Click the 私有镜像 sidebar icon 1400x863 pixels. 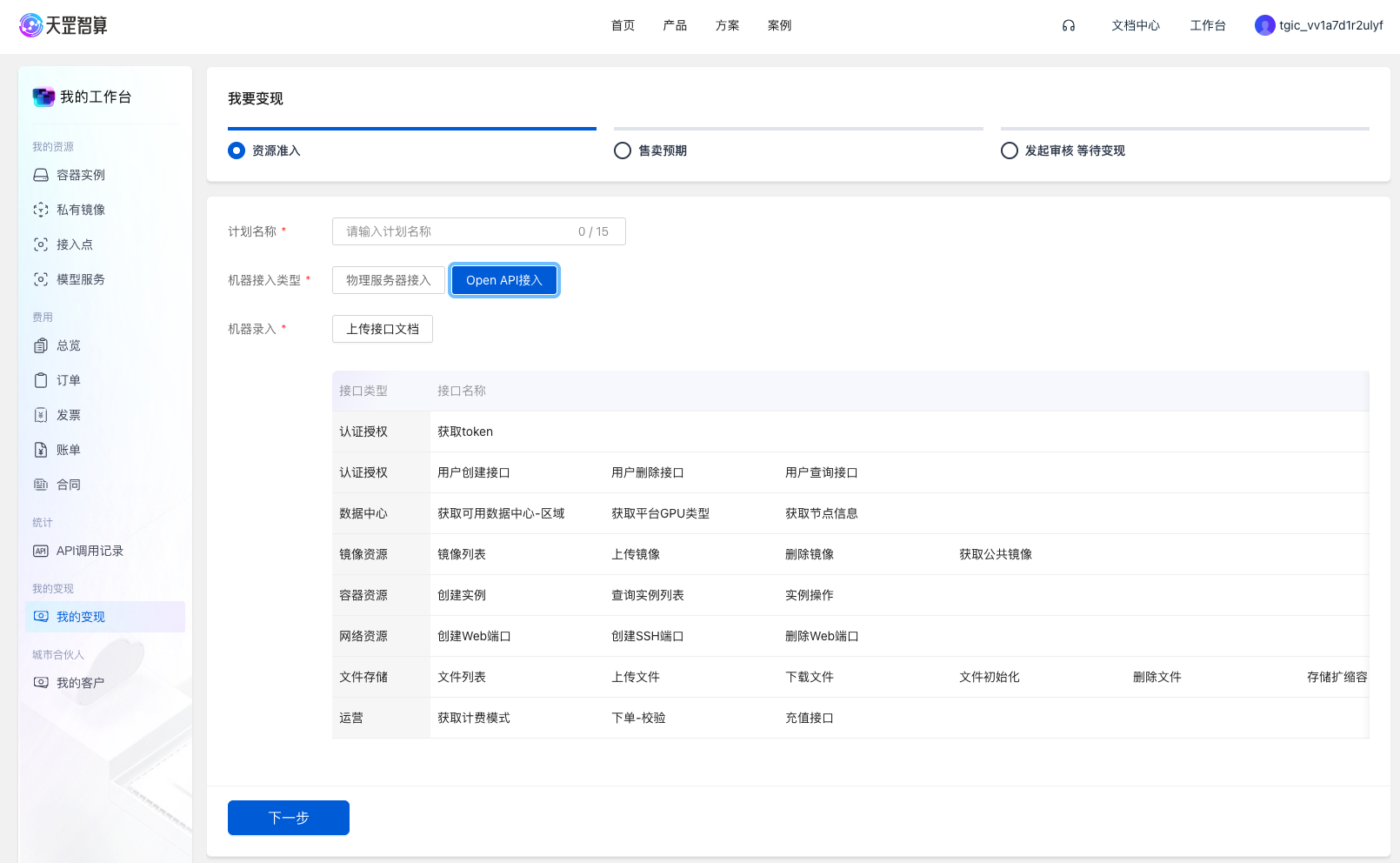pos(41,210)
